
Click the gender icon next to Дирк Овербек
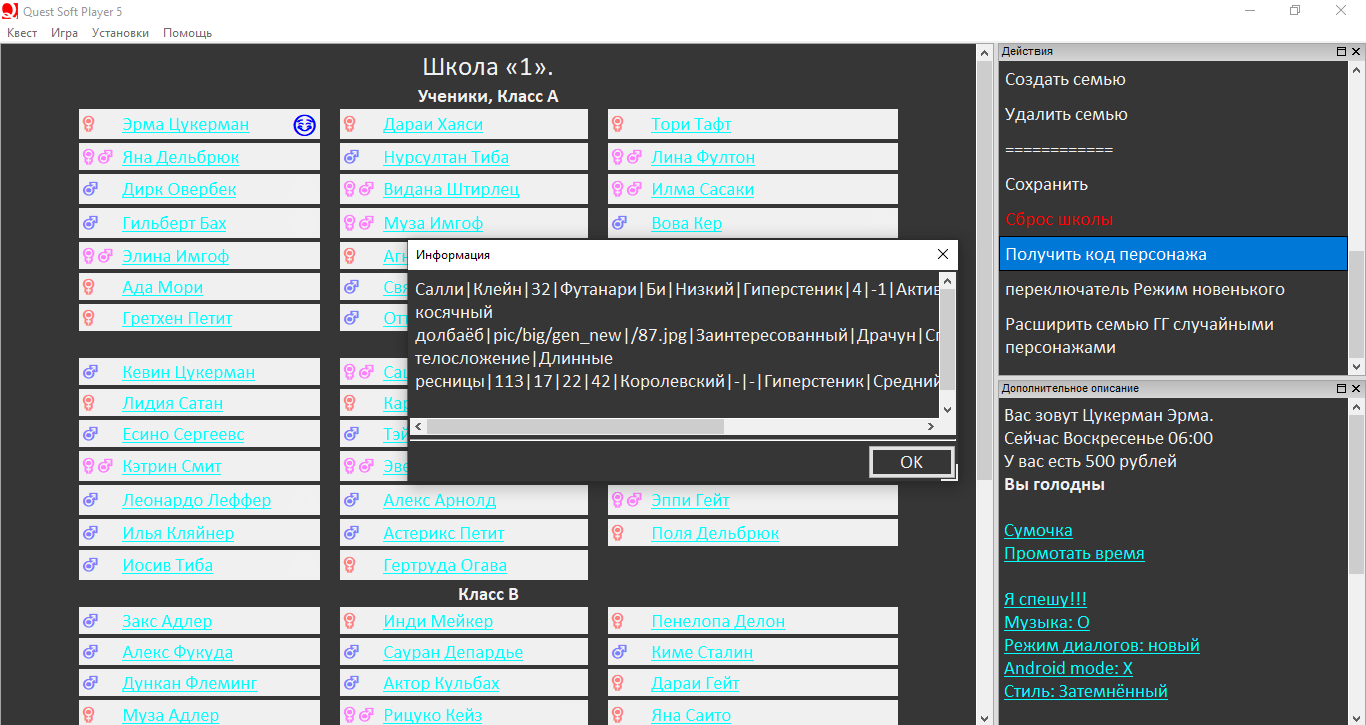pos(90,190)
